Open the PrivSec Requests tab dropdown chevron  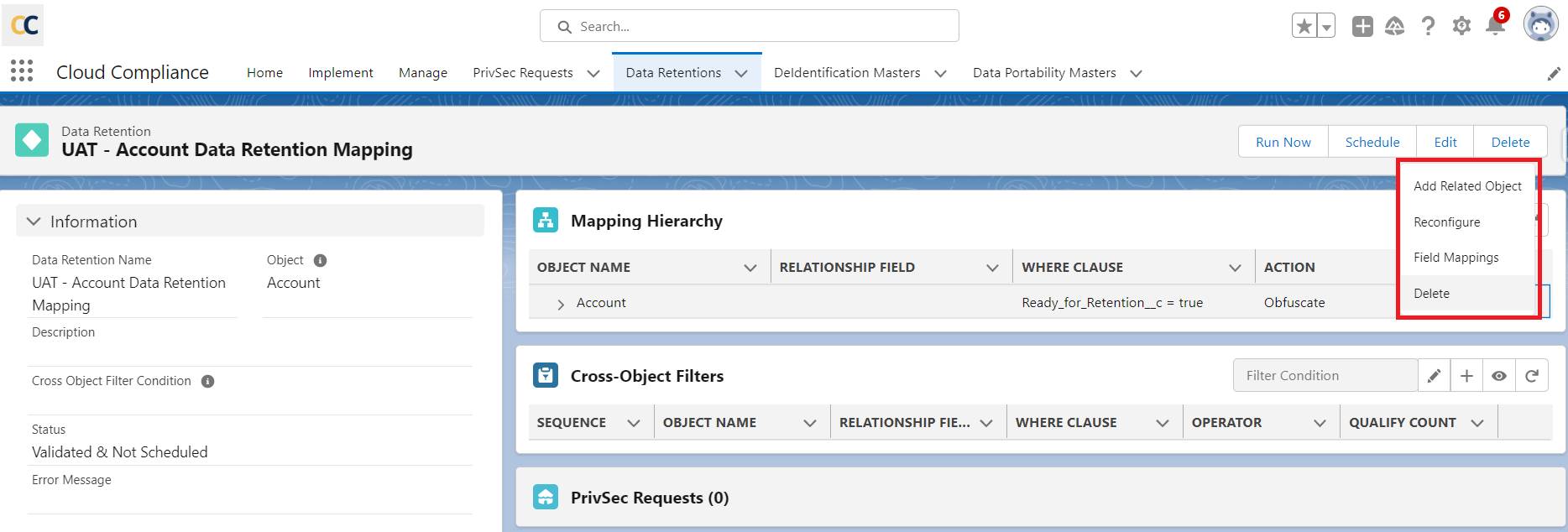point(593,73)
